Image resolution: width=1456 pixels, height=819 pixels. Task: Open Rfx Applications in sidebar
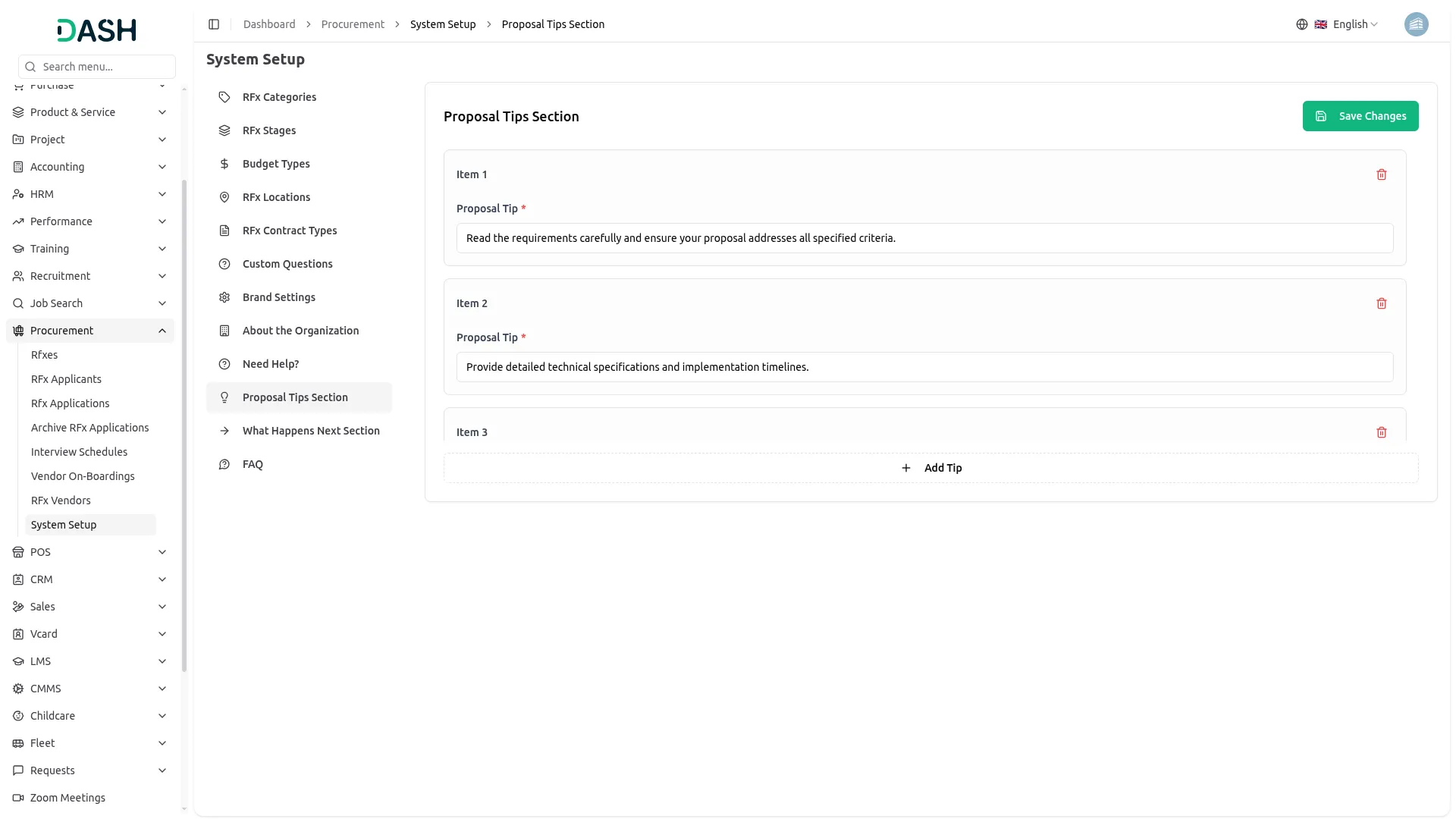(70, 403)
